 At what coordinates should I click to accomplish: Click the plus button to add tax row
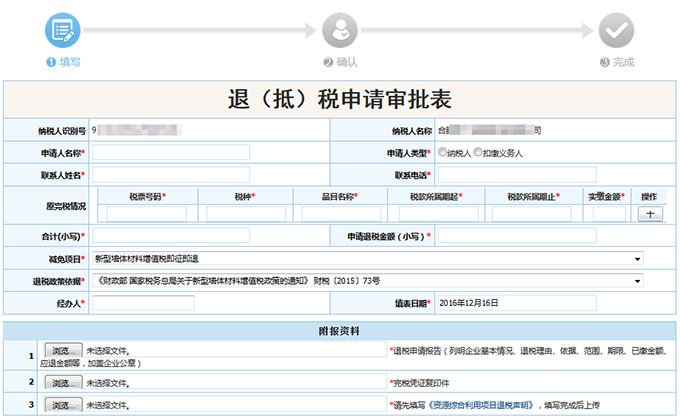coord(649,214)
